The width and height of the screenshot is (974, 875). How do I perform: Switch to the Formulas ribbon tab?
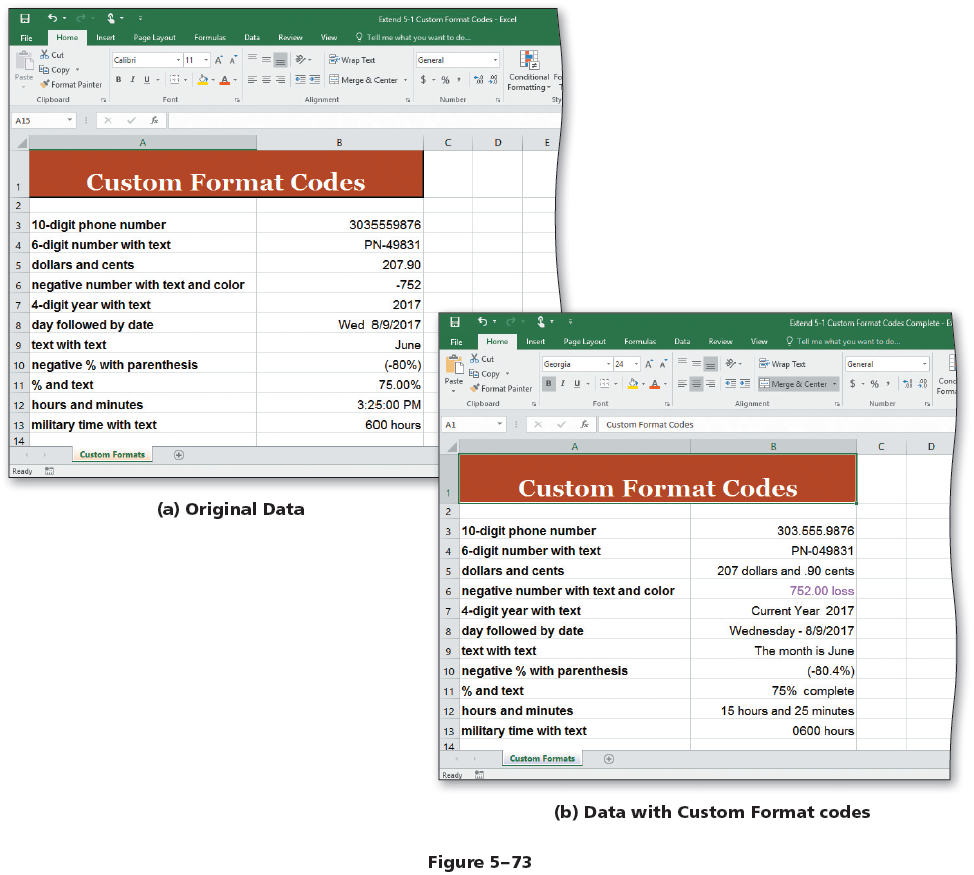point(210,37)
